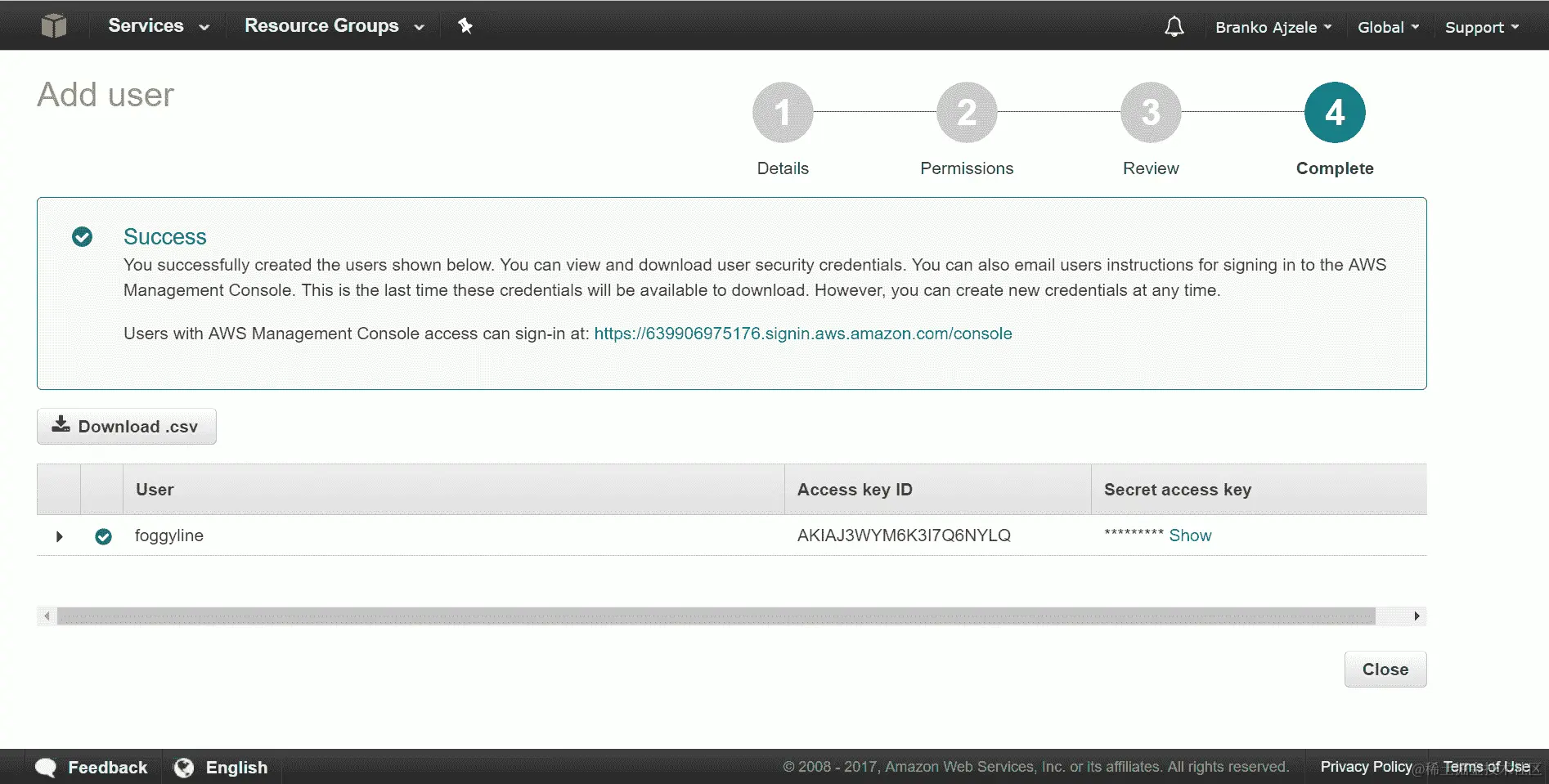Click the foggyline success status icon
The width and height of the screenshot is (1549, 784).
click(x=103, y=536)
